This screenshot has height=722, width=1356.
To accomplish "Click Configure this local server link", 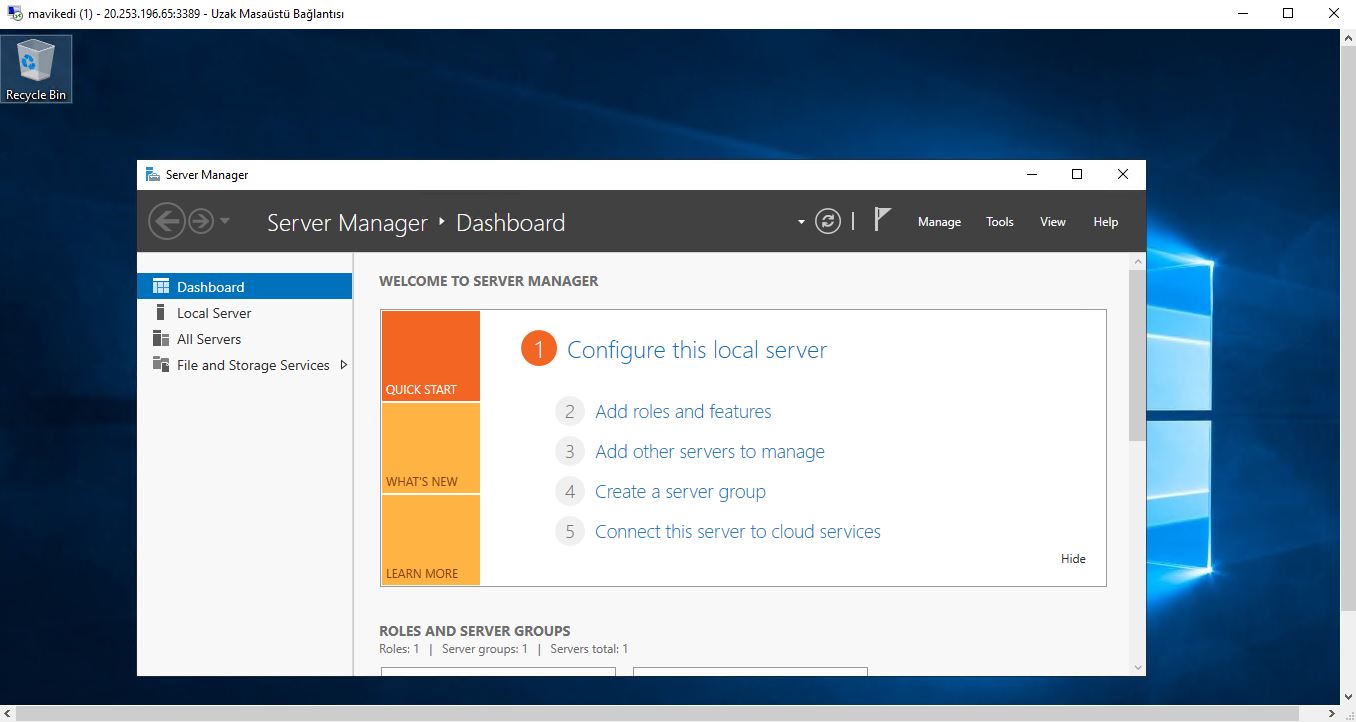I will [x=697, y=350].
